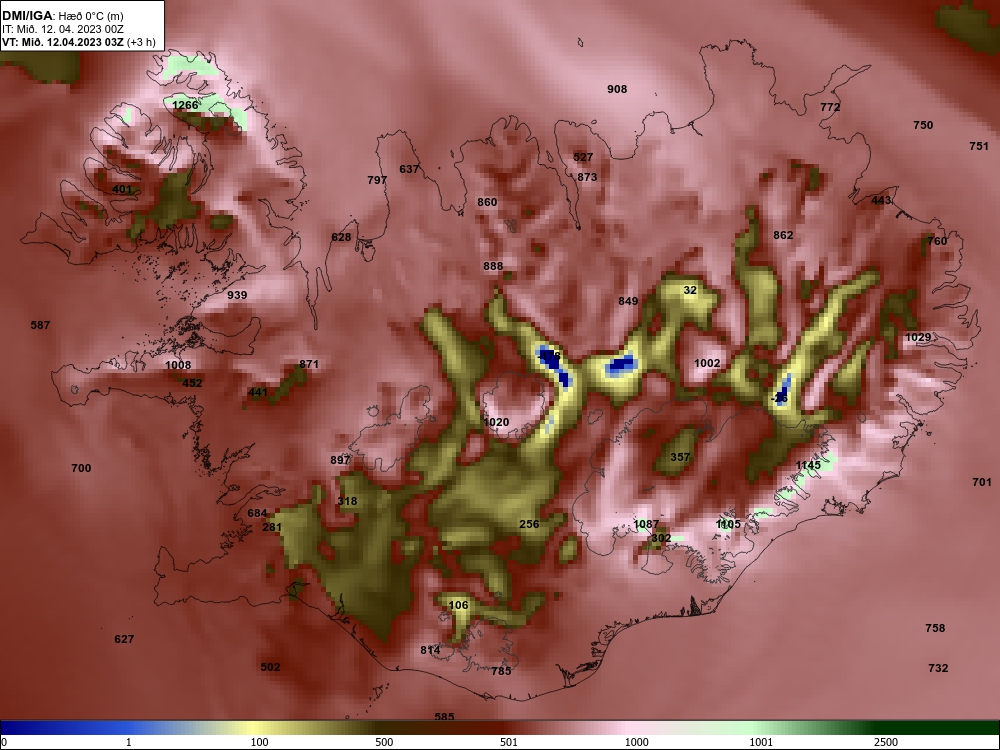The height and width of the screenshot is (750, 1000).
Task: Select the 758 offshore value
Action: 935,628
